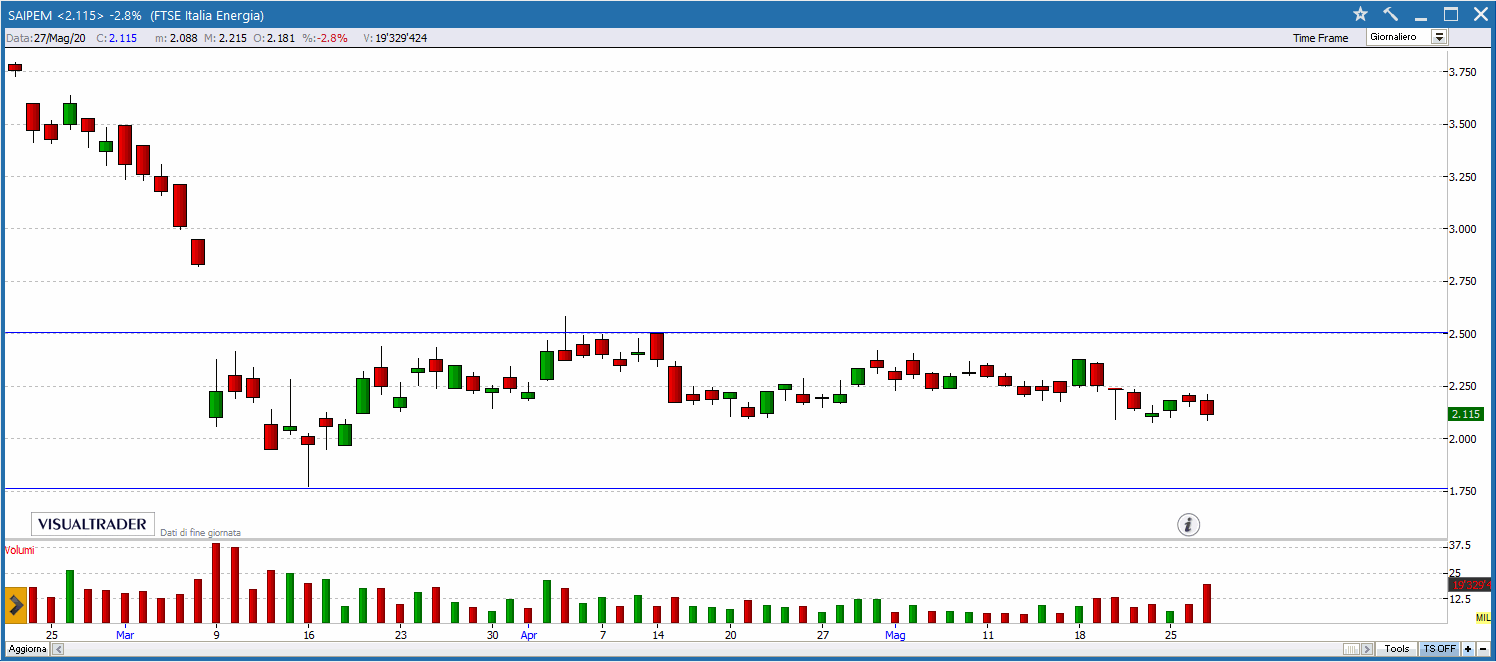Click the red Volumi label
Image resolution: width=1496 pixels, height=662 pixels.
(x=19, y=550)
